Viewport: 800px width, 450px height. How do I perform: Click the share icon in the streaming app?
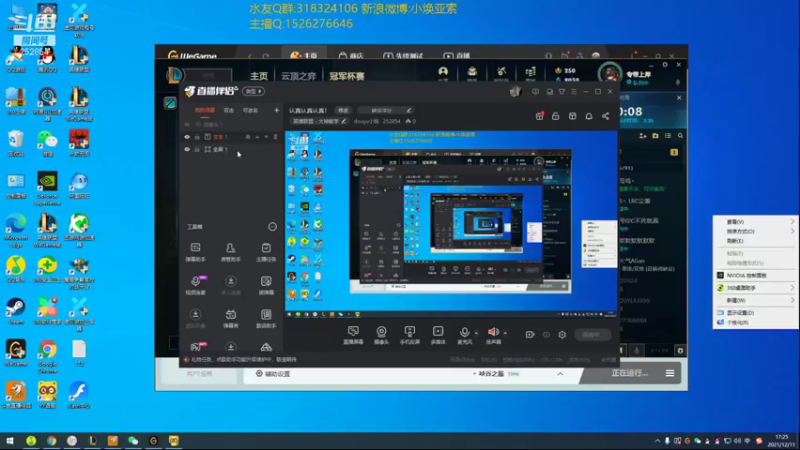(x=606, y=116)
